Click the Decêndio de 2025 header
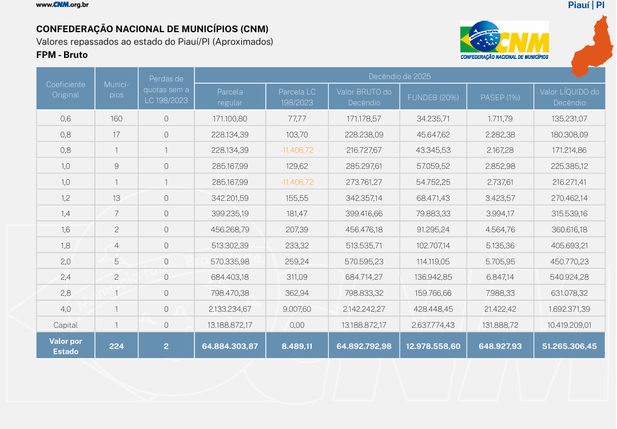 399,76
